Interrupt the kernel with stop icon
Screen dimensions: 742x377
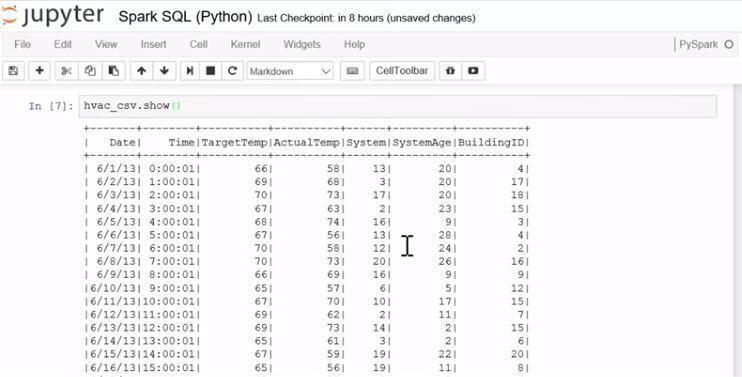click(211, 71)
